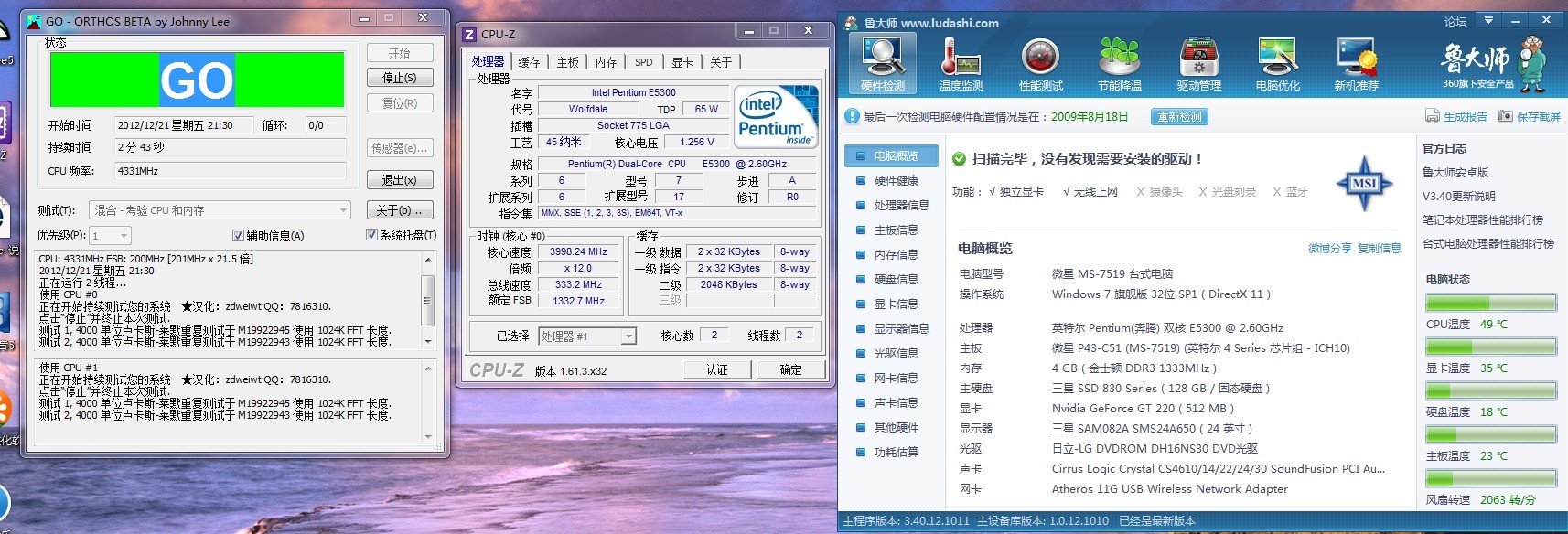
Task: Switch to the 主板 tab in CPU-Z
Action: click(x=568, y=62)
